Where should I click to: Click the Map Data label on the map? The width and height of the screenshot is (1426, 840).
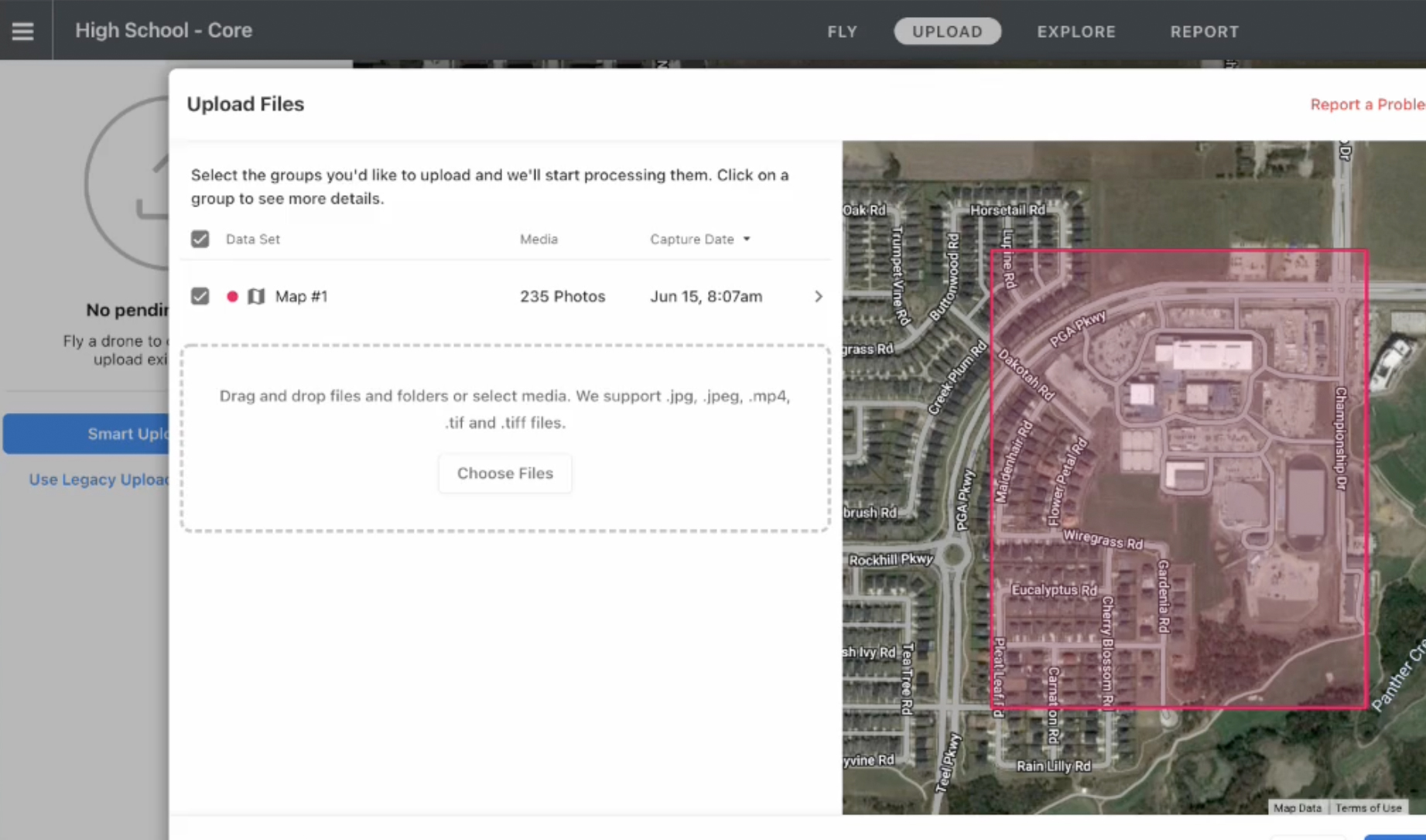tap(1298, 808)
